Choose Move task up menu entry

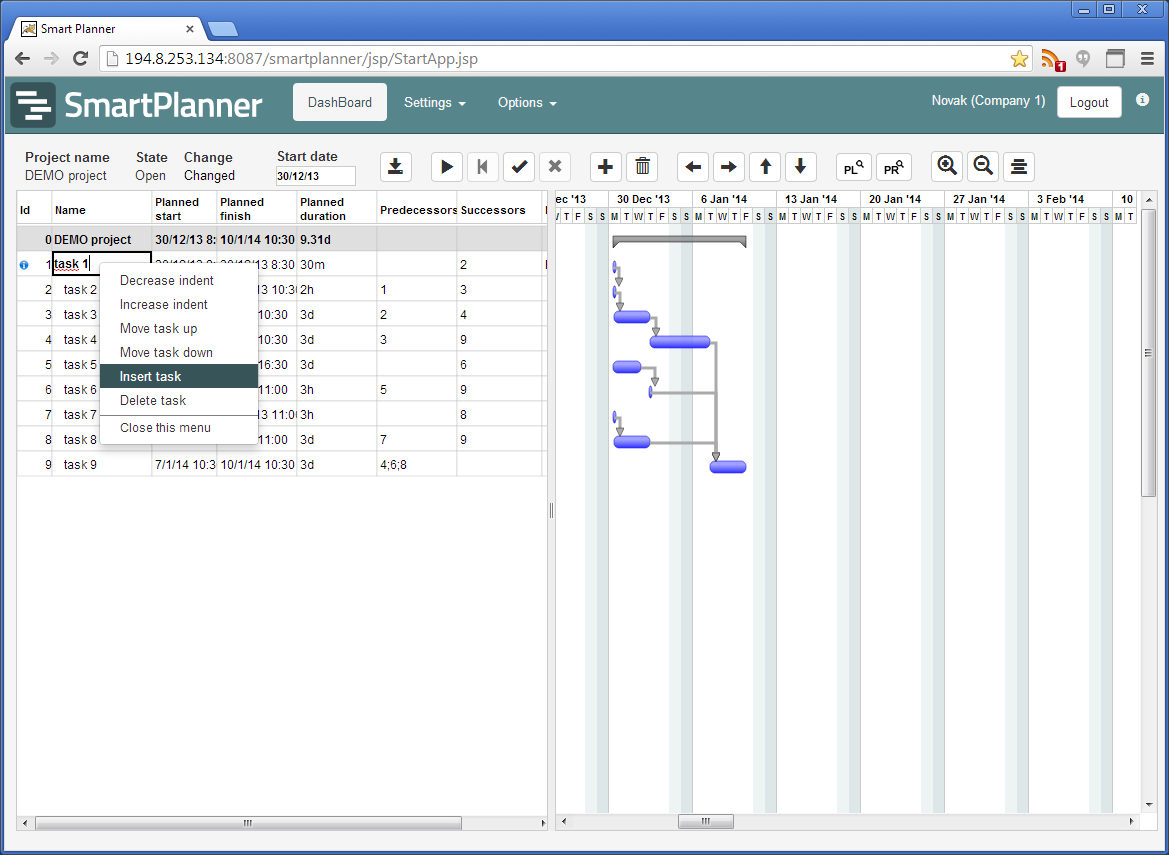coord(179,328)
